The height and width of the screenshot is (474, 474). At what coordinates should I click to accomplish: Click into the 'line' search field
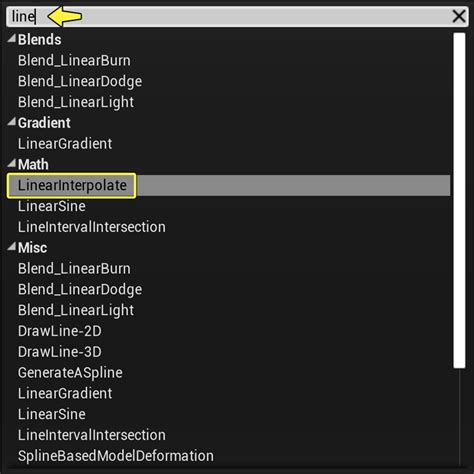(x=229, y=16)
